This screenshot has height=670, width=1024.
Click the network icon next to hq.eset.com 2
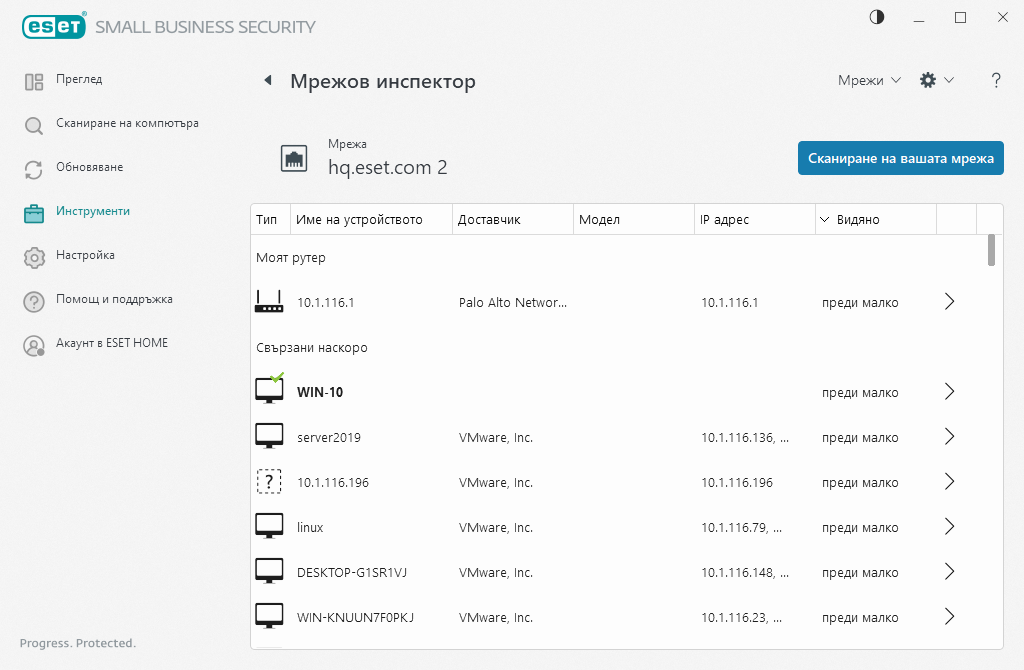click(294, 158)
